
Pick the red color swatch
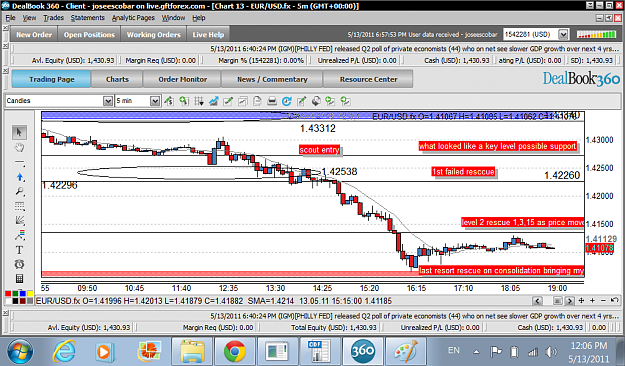(x=8, y=293)
